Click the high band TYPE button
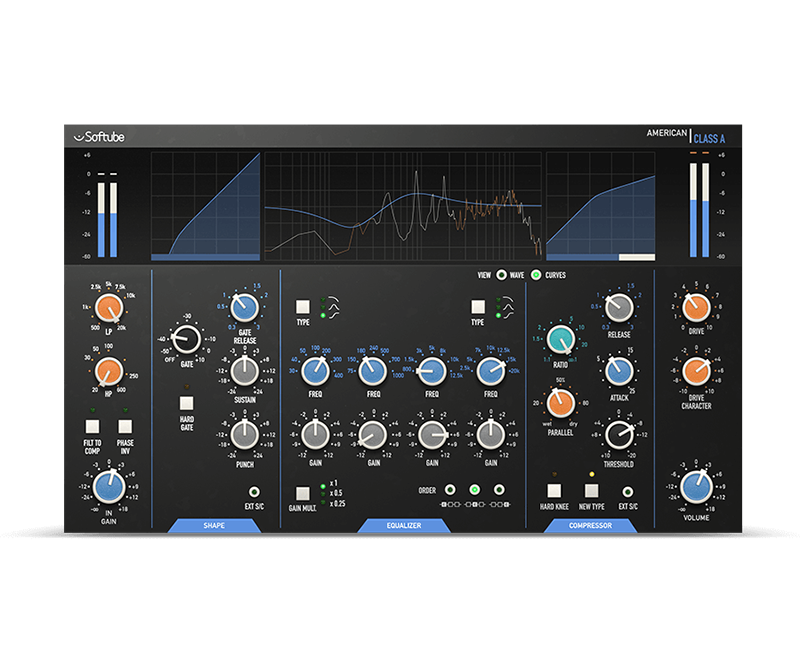This screenshot has width=800, height=660. (x=478, y=307)
